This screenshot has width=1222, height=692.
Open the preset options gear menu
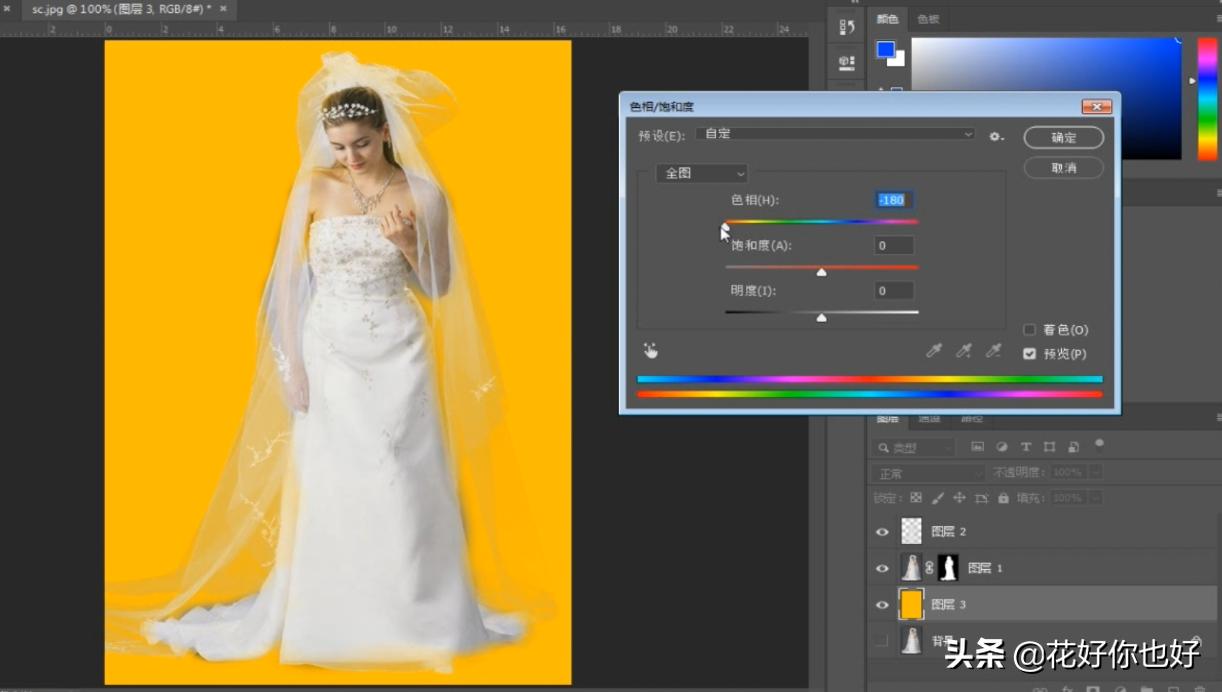996,136
